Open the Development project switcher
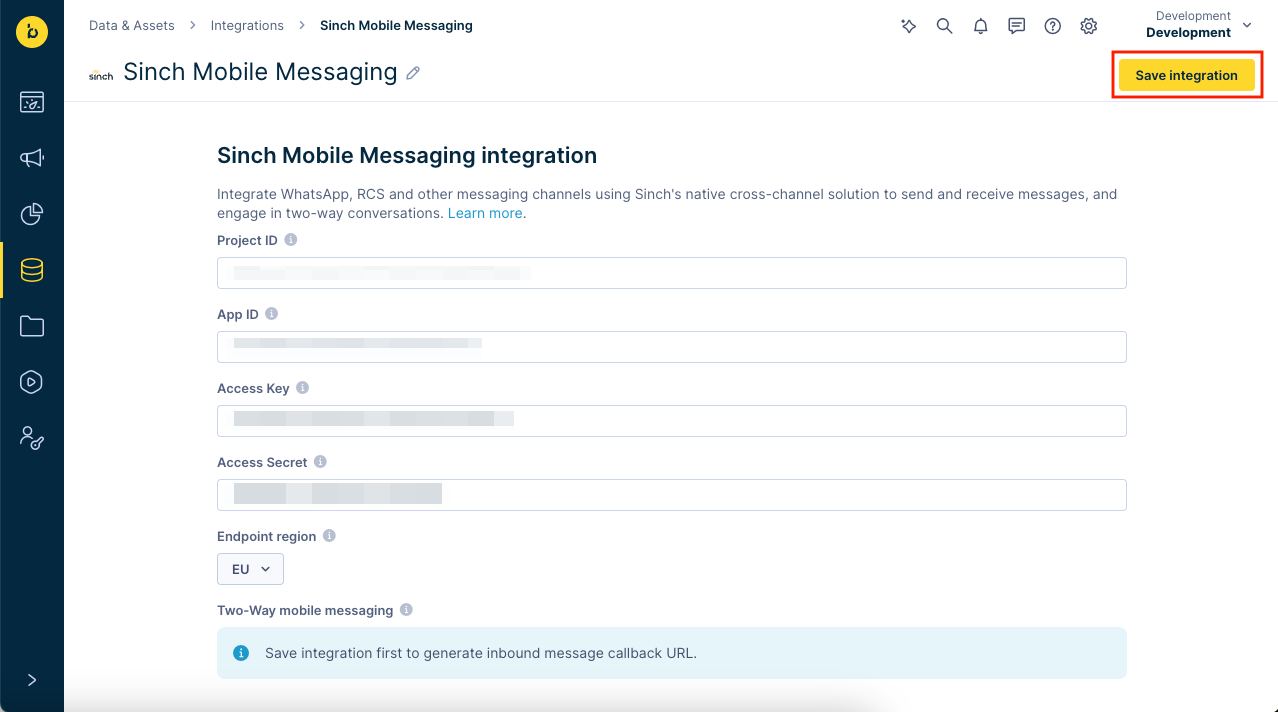The width and height of the screenshot is (1278, 712). (1199, 25)
